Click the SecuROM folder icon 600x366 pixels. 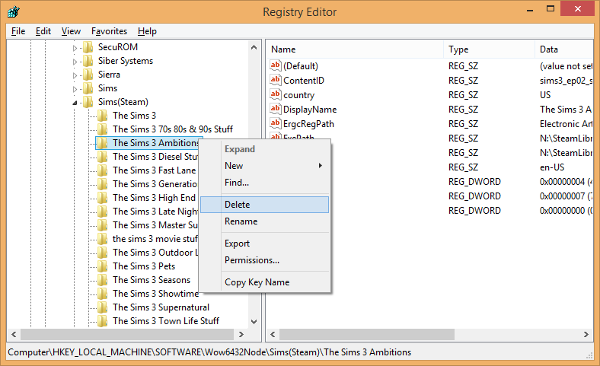point(88,47)
